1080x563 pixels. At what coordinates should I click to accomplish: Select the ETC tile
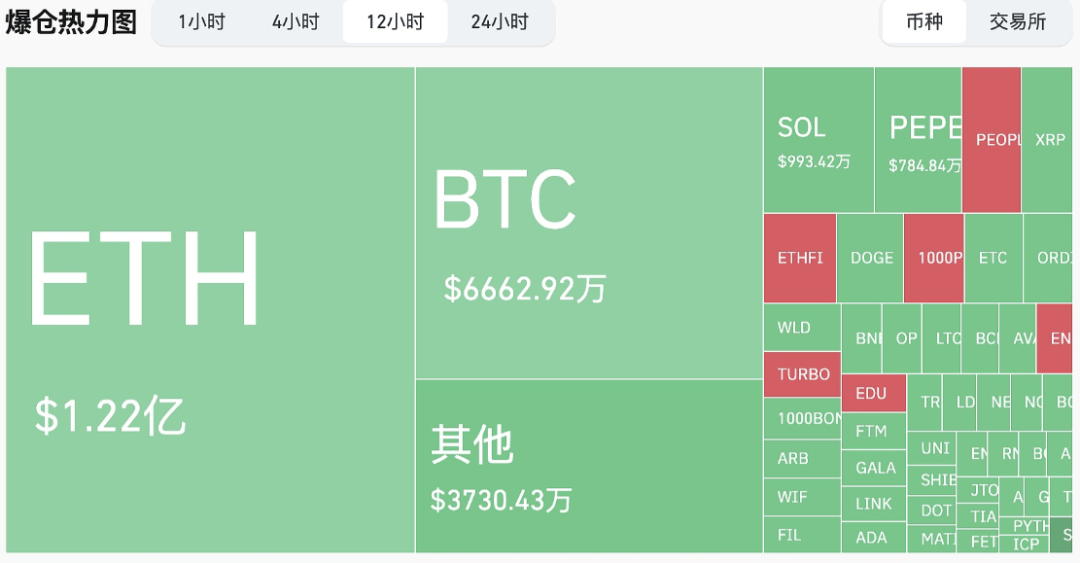(993, 258)
